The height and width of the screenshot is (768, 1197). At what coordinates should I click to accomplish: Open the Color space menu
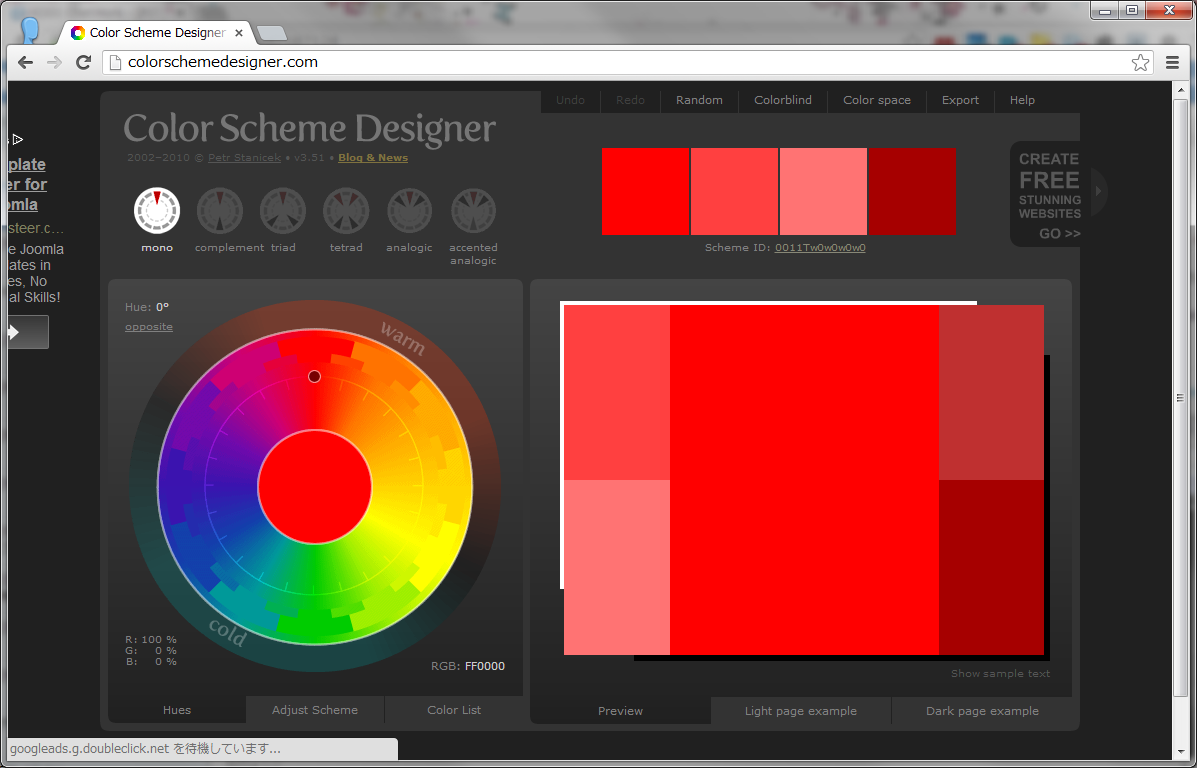pyautogui.click(x=877, y=100)
